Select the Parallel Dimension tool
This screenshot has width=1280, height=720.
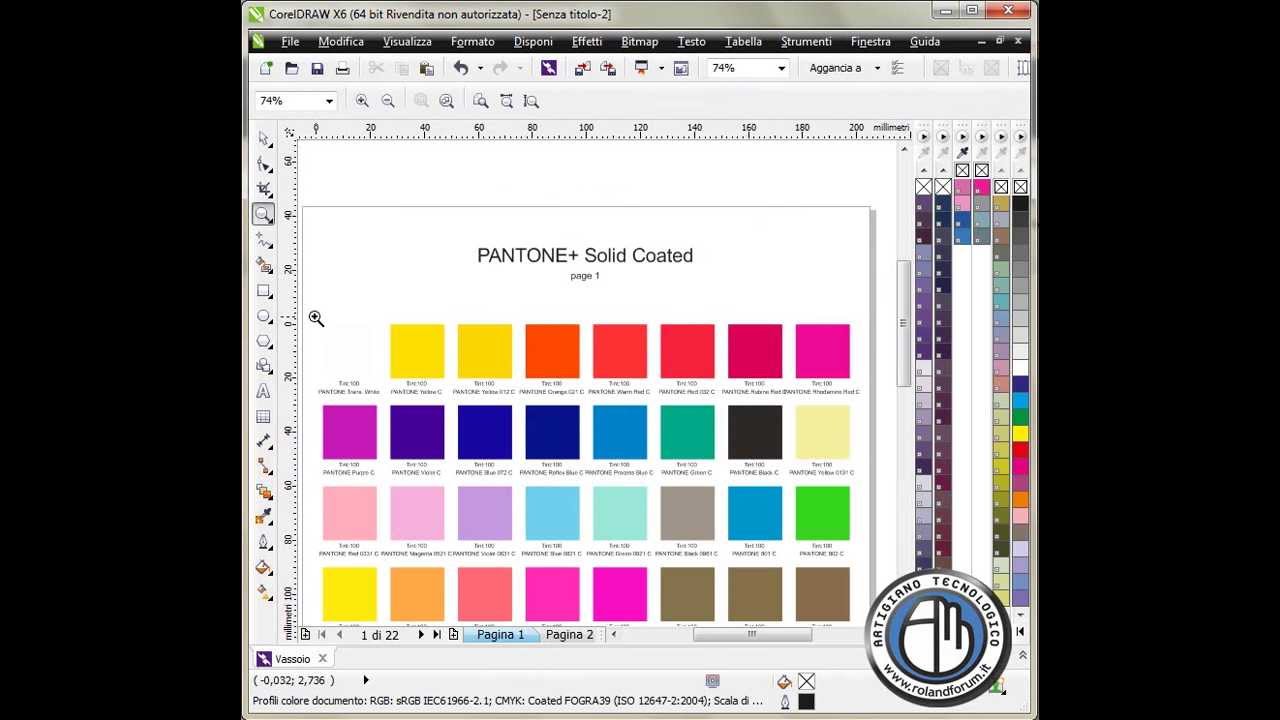pyautogui.click(x=264, y=441)
